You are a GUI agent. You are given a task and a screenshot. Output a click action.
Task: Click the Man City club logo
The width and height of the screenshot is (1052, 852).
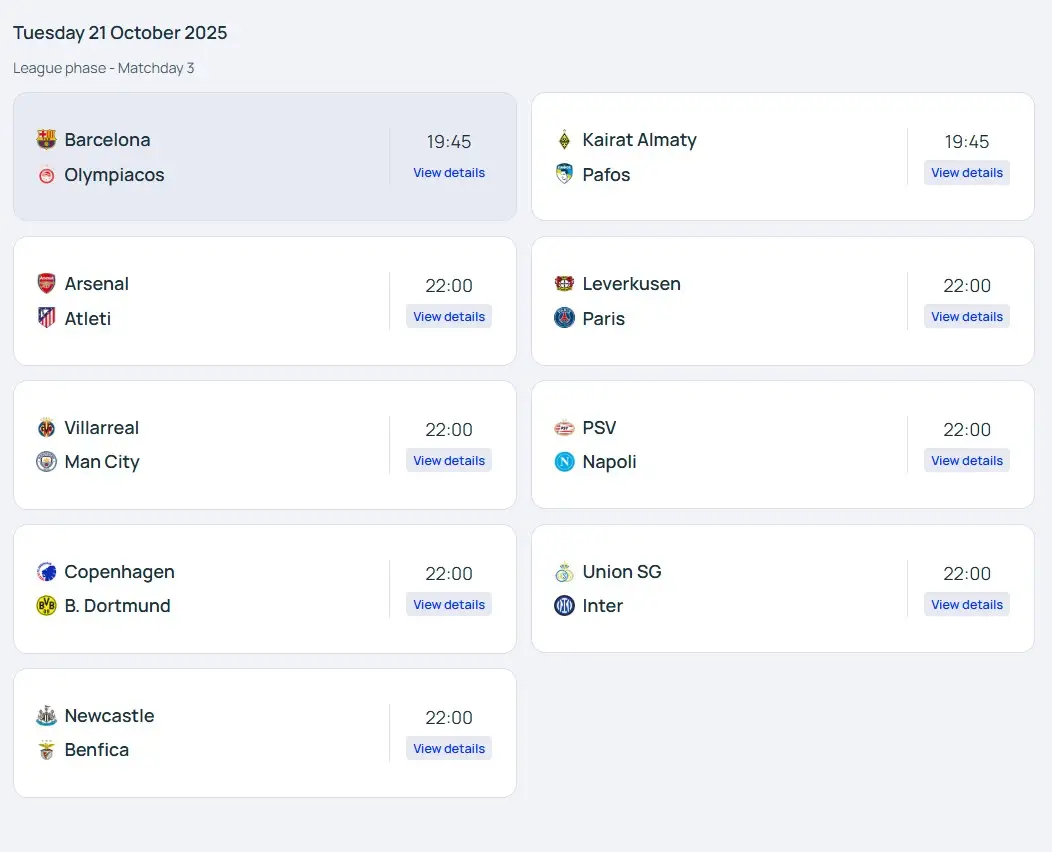point(46,462)
